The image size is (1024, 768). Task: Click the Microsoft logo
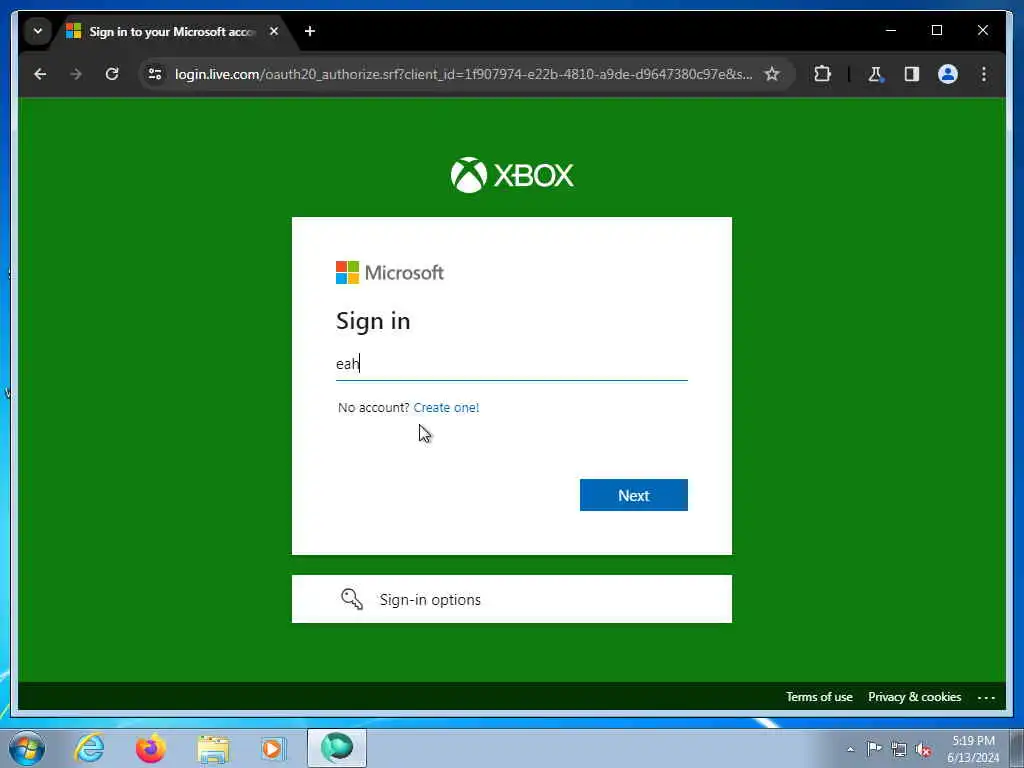click(x=390, y=272)
